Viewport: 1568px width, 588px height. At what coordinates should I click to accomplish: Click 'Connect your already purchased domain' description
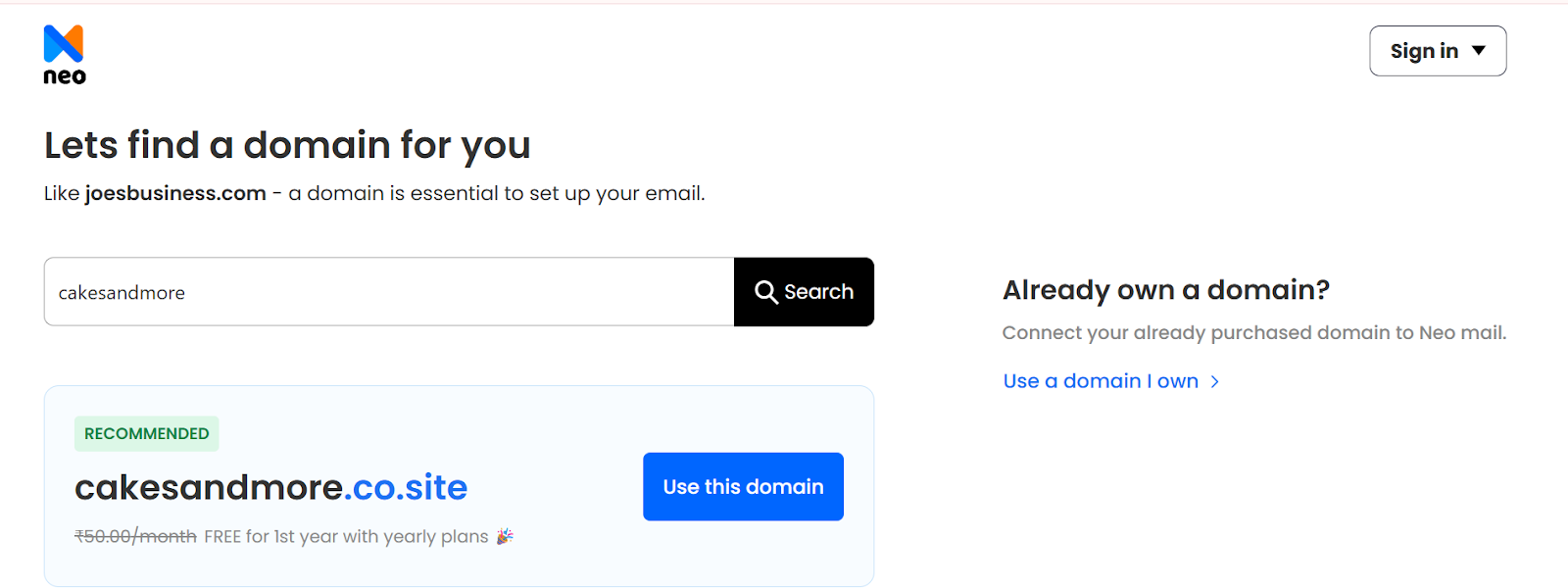coord(1253,333)
